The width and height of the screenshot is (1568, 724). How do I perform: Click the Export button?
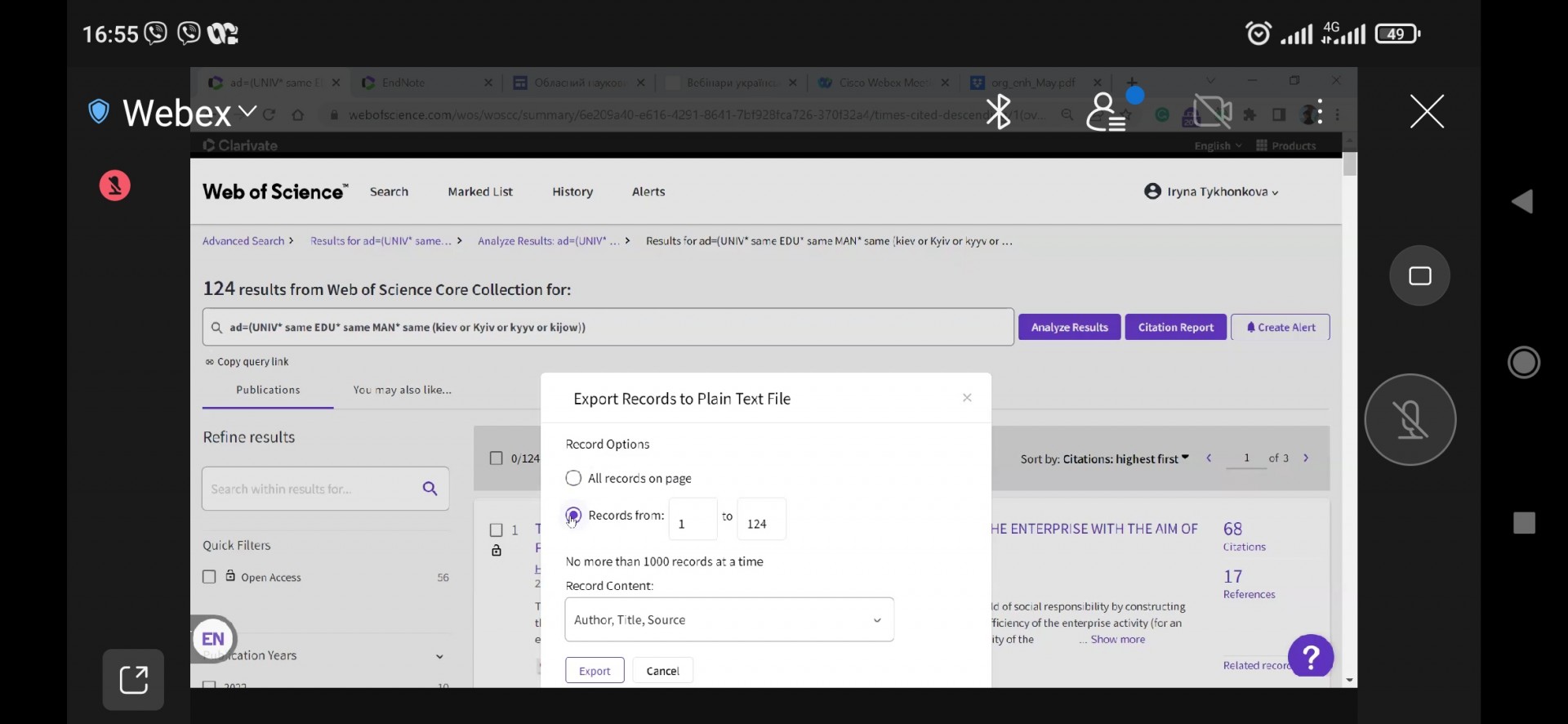[595, 671]
